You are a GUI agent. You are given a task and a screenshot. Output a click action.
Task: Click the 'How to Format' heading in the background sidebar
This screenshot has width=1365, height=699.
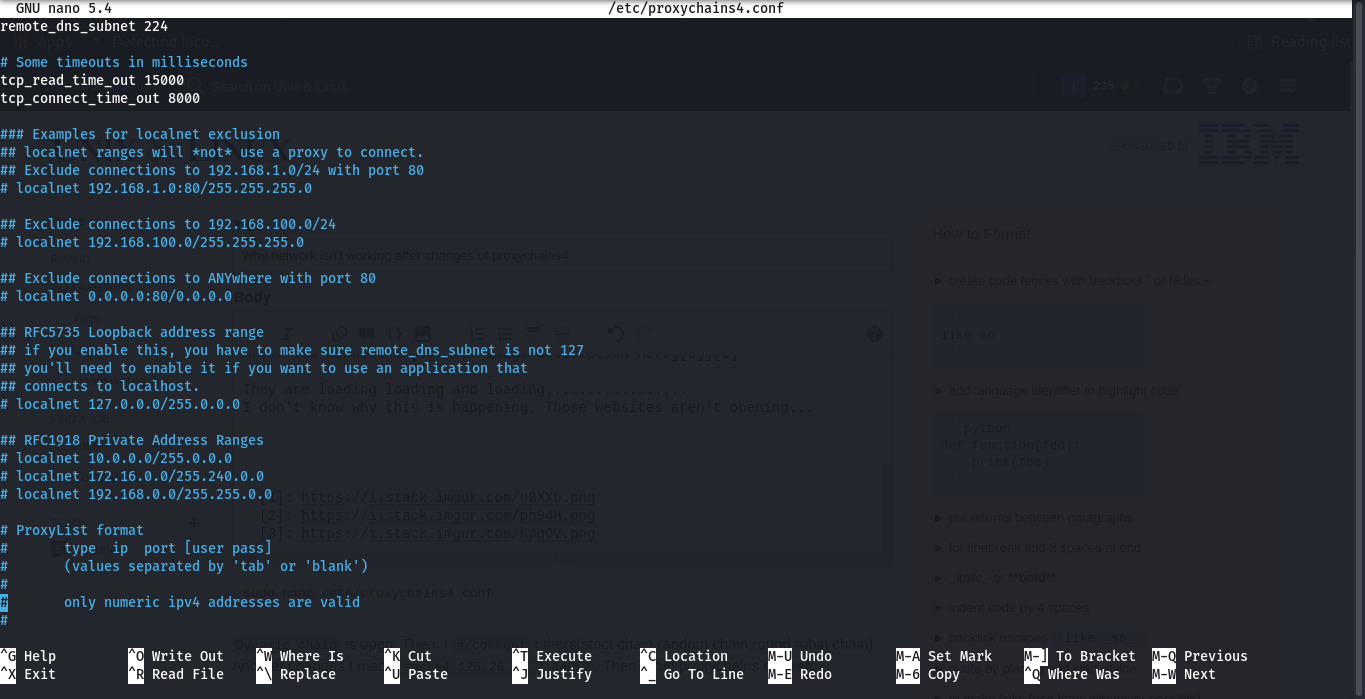point(981,234)
